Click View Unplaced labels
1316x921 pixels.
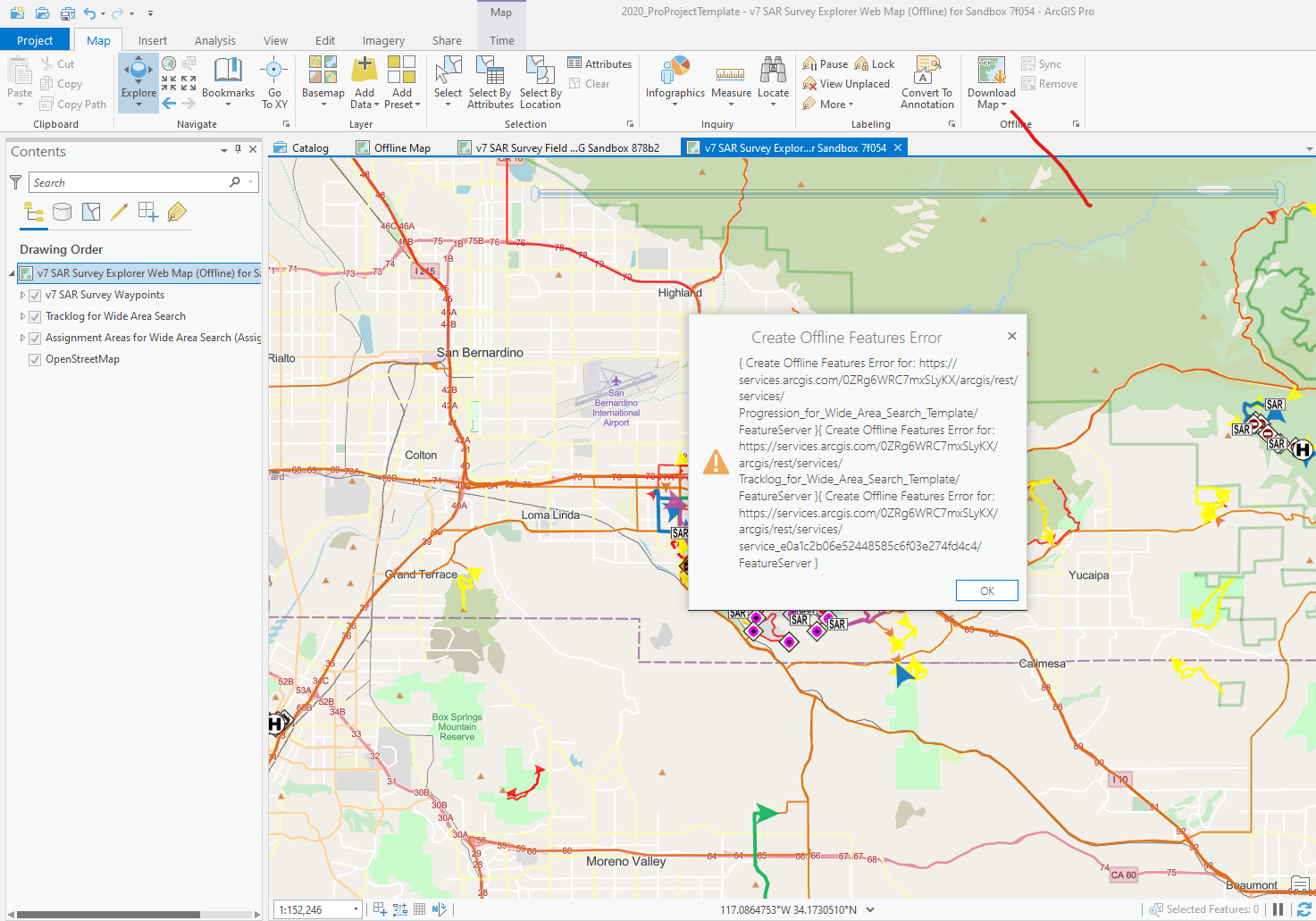pyautogui.click(x=846, y=84)
